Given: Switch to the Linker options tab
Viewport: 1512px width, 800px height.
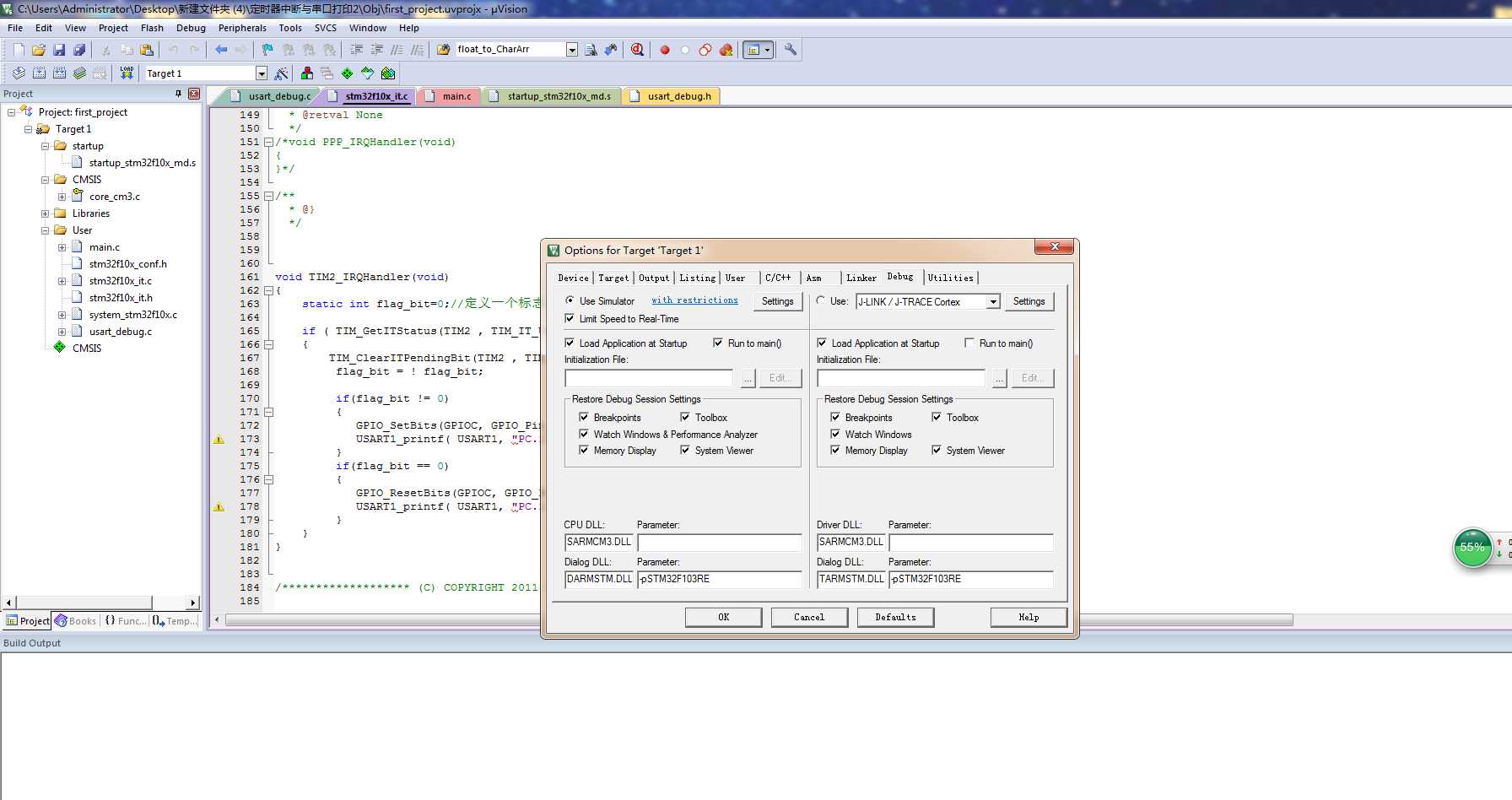Looking at the screenshot, I should [x=861, y=278].
